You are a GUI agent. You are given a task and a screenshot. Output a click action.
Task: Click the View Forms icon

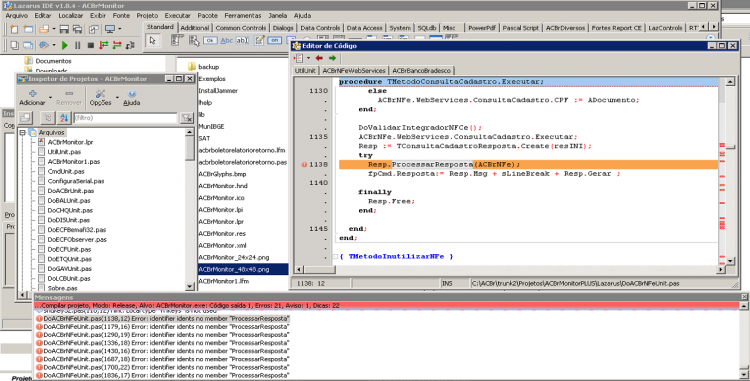click(28, 45)
